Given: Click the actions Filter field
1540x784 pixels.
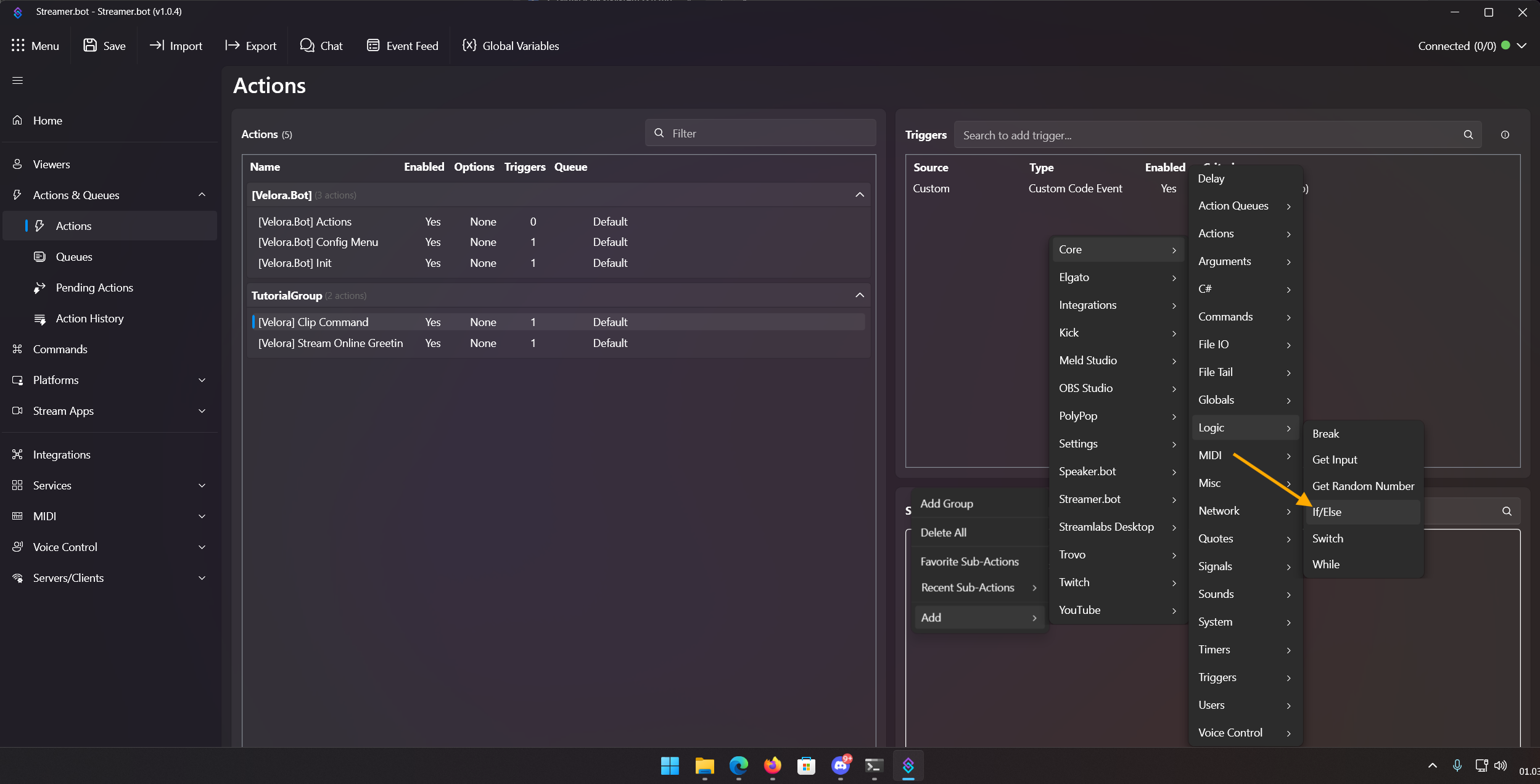Looking at the screenshot, I should click(760, 133).
